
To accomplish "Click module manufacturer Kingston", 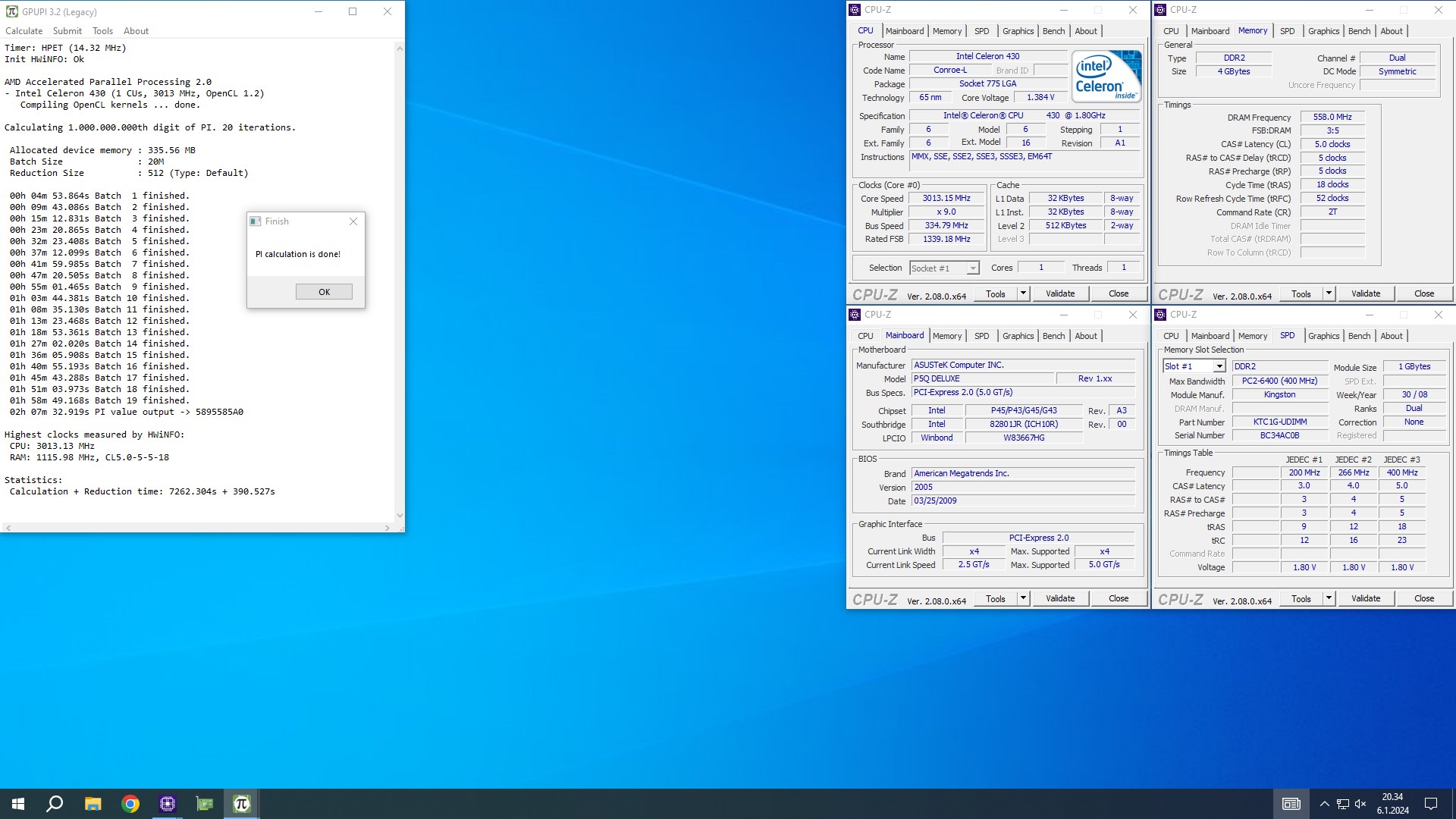I will [x=1280, y=394].
